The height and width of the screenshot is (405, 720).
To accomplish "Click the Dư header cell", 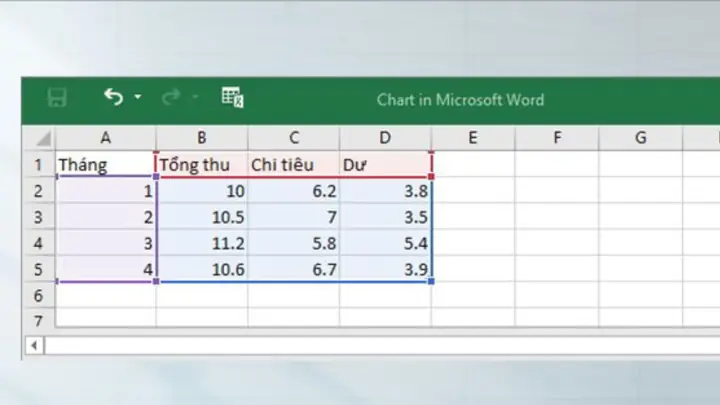I will (x=386, y=164).
